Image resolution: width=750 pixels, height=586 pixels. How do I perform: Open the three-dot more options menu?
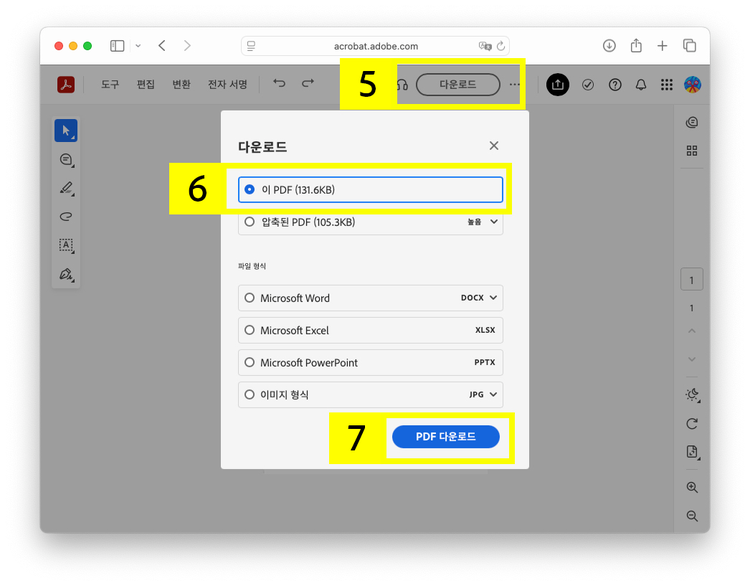[514, 85]
